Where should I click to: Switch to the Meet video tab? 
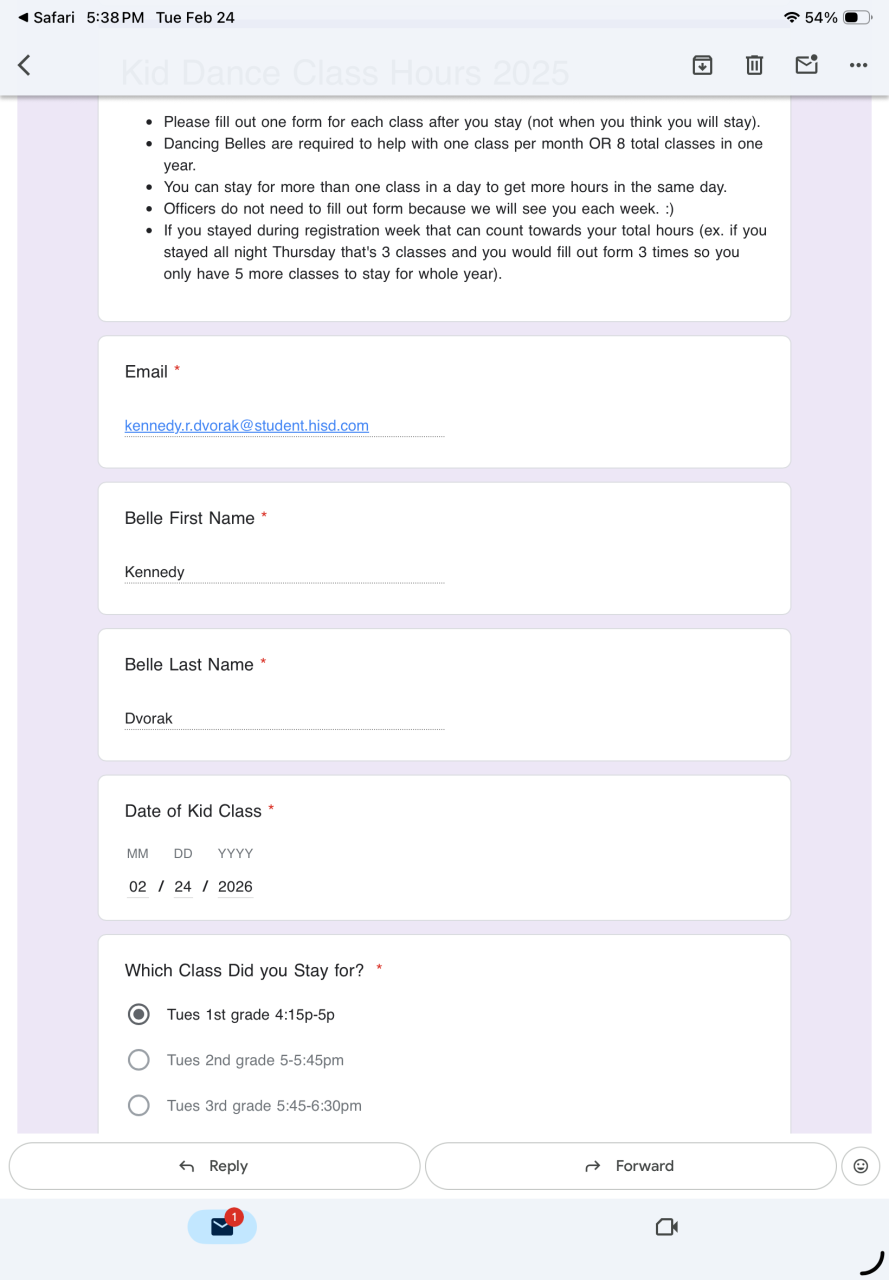666,1227
